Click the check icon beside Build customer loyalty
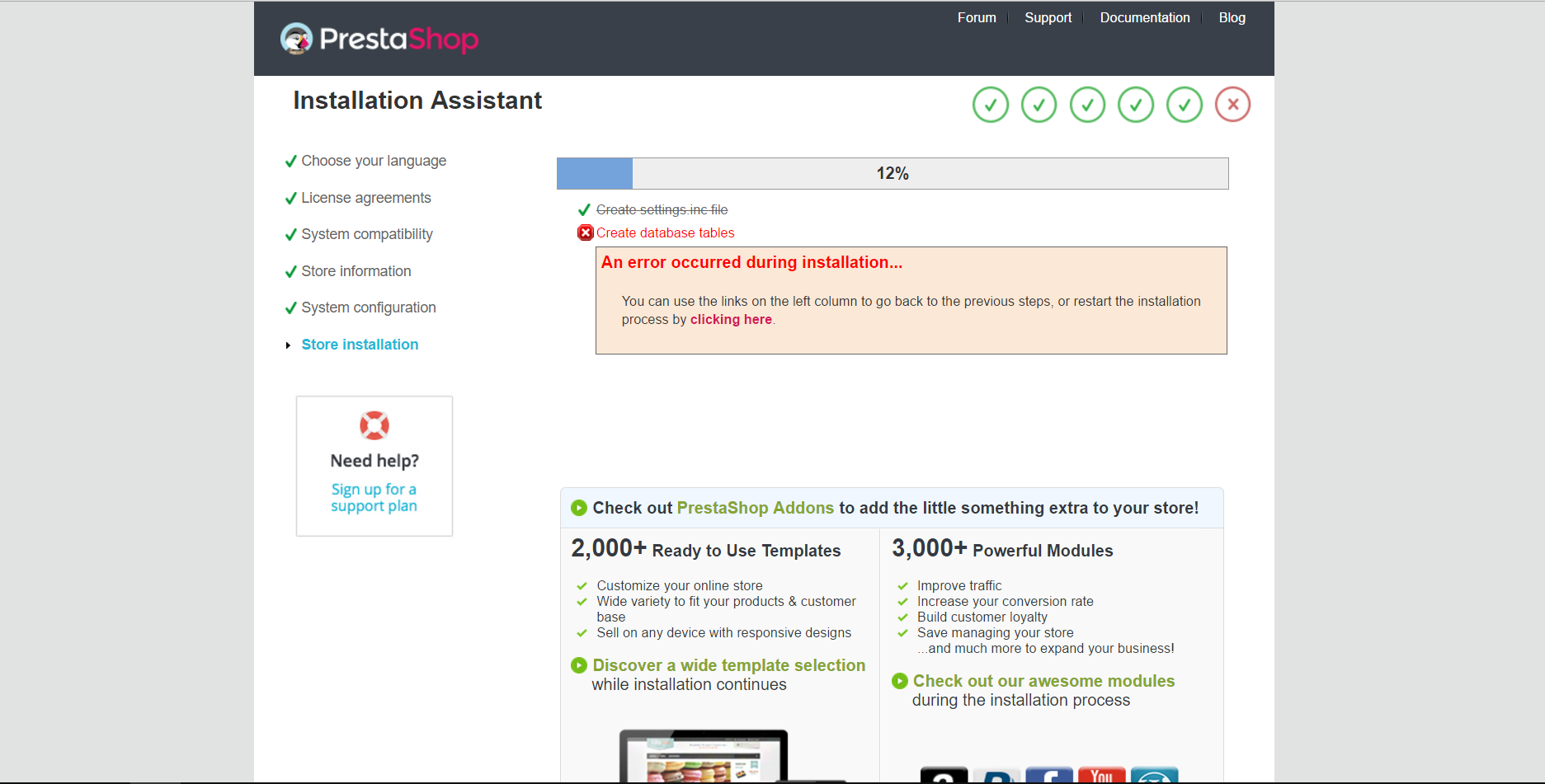Screen dimensions: 1545x784 coord(902,617)
